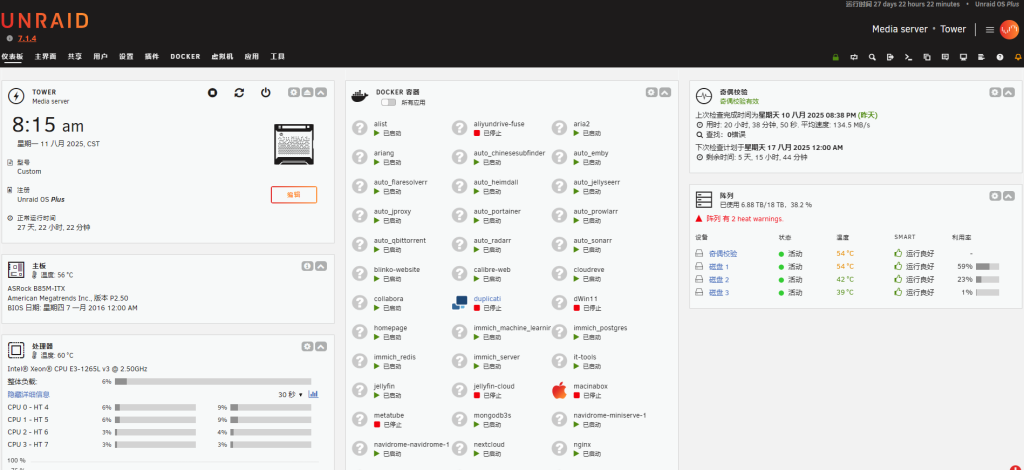Viewport: 1024px width, 470px height.
Task: Open the 共享 menu tab
Action: pos(75,57)
